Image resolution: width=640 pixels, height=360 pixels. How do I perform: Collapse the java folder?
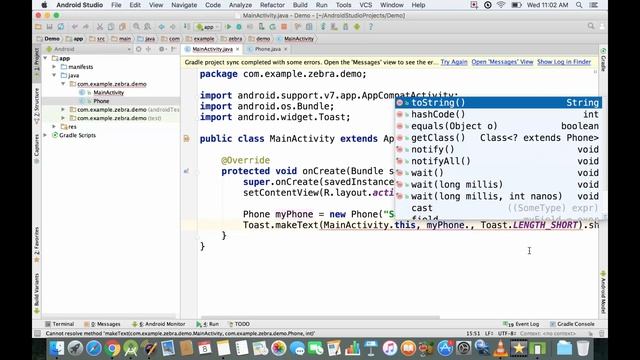(54, 75)
